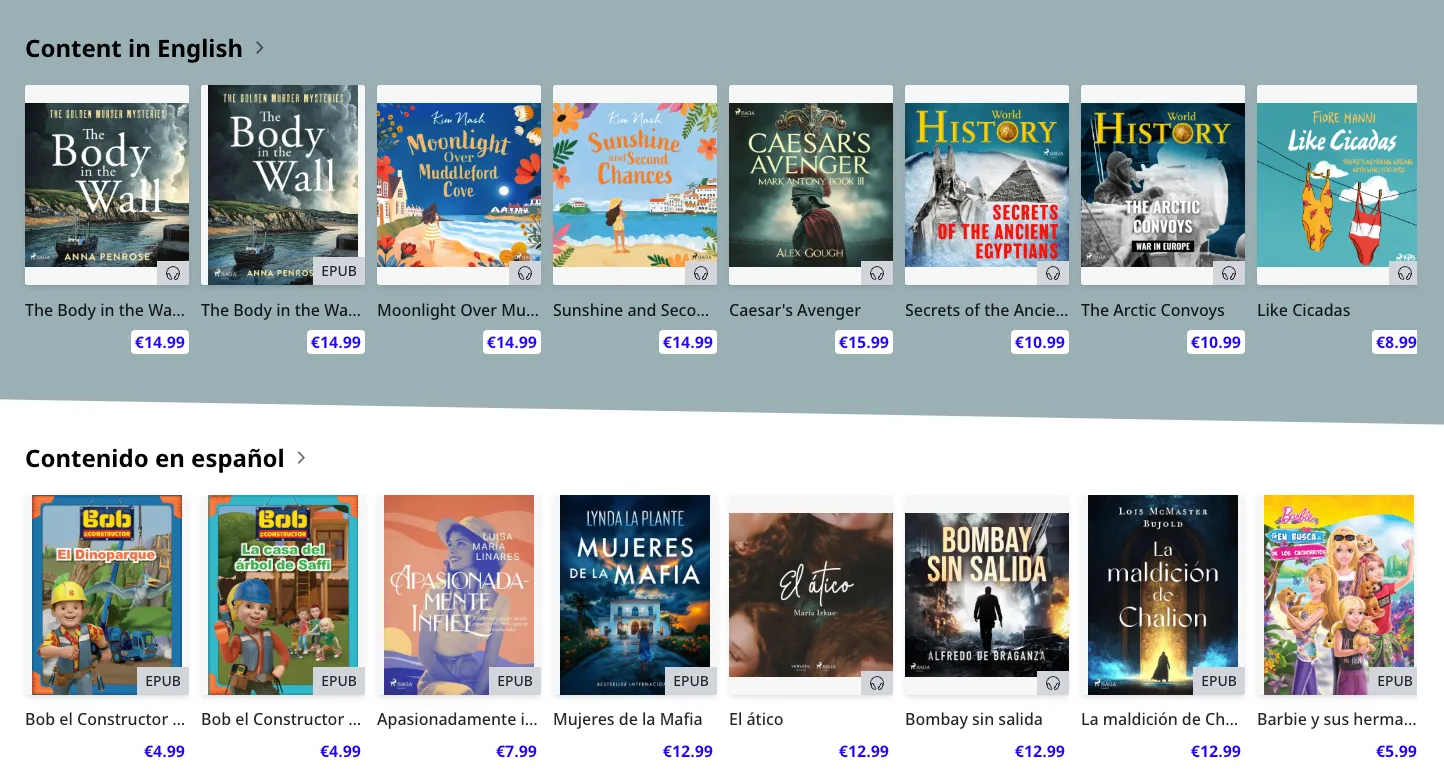Expand Content in English section chevron

pyautogui.click(x=260, y=47)
